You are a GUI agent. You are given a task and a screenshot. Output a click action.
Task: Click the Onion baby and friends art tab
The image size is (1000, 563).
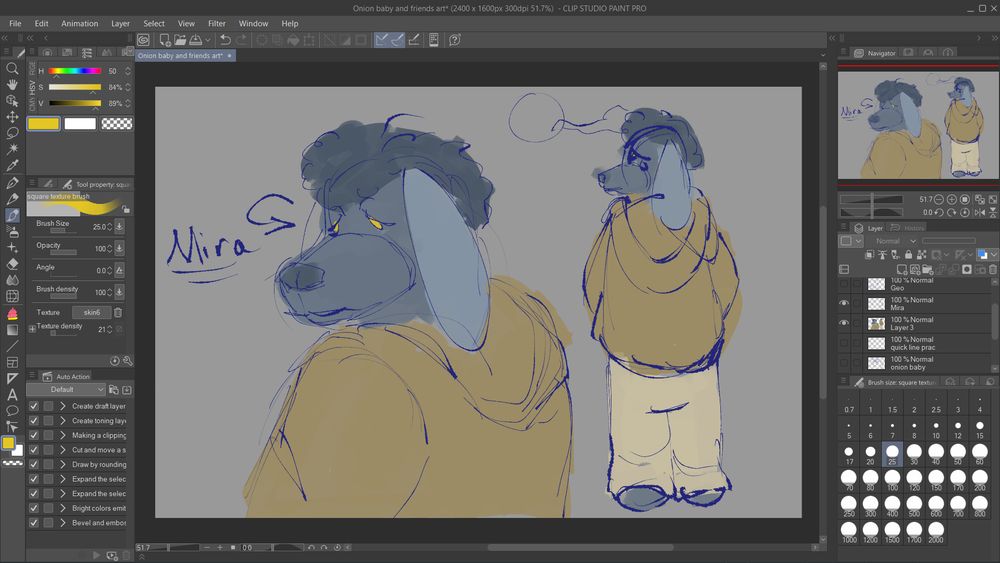[185, 55]
